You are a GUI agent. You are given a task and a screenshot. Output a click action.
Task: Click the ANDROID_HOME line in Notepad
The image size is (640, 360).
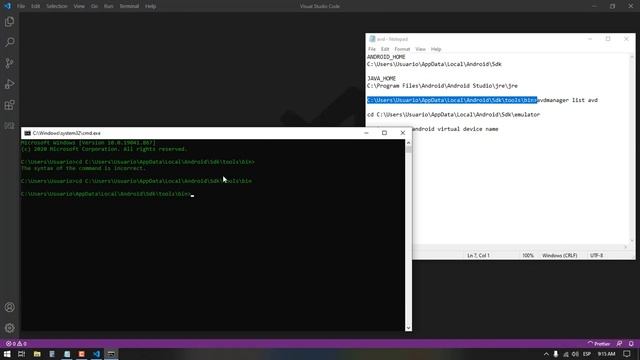pyautogui.click(x=386, y=57)
